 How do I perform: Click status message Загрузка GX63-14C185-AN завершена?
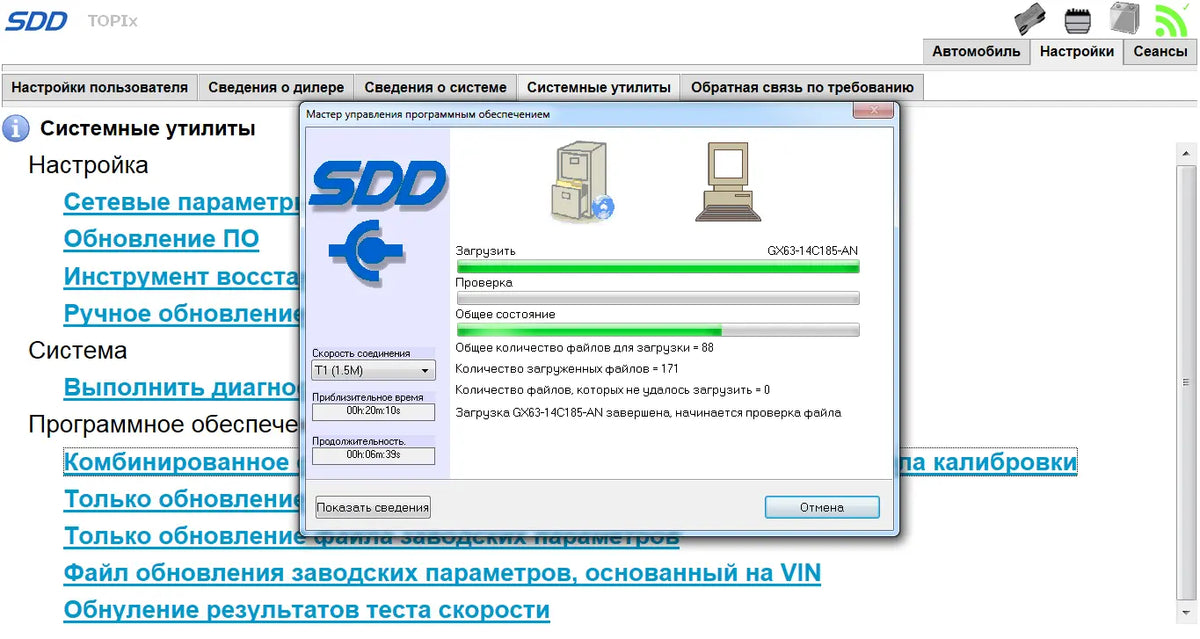tap(648, 412)
